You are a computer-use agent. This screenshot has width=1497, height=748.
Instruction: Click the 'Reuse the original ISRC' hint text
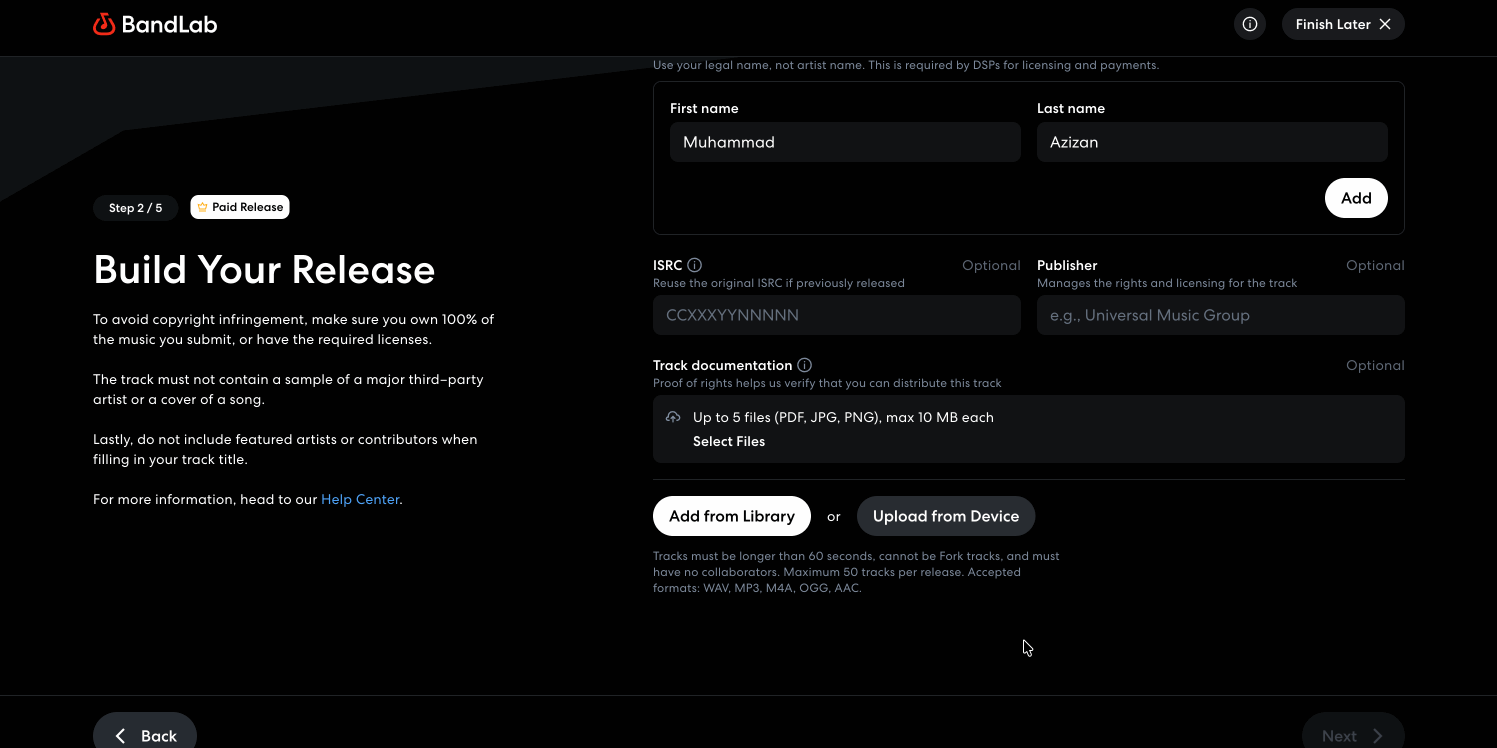click(779, 283)
